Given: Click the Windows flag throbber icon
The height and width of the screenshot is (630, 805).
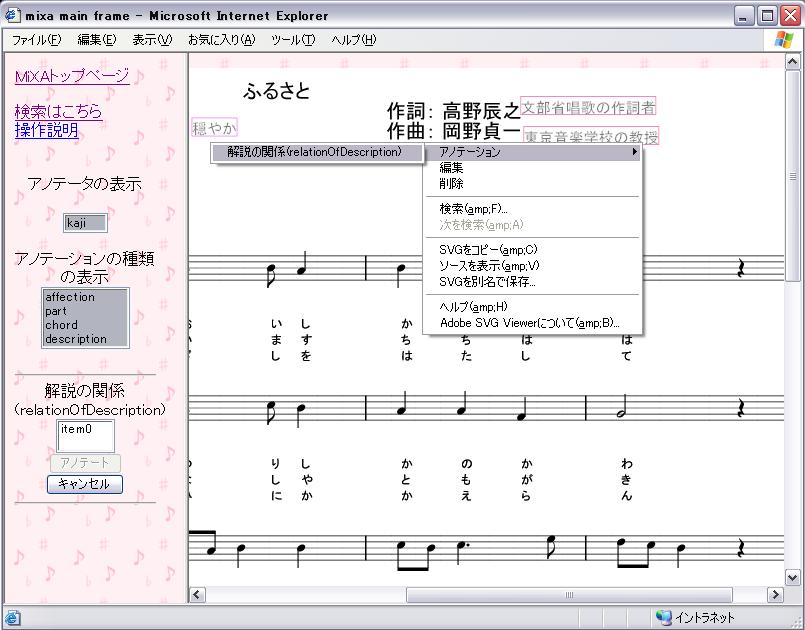Looking at the screenshot, I should pyautogui.click(x=783, y=40).
